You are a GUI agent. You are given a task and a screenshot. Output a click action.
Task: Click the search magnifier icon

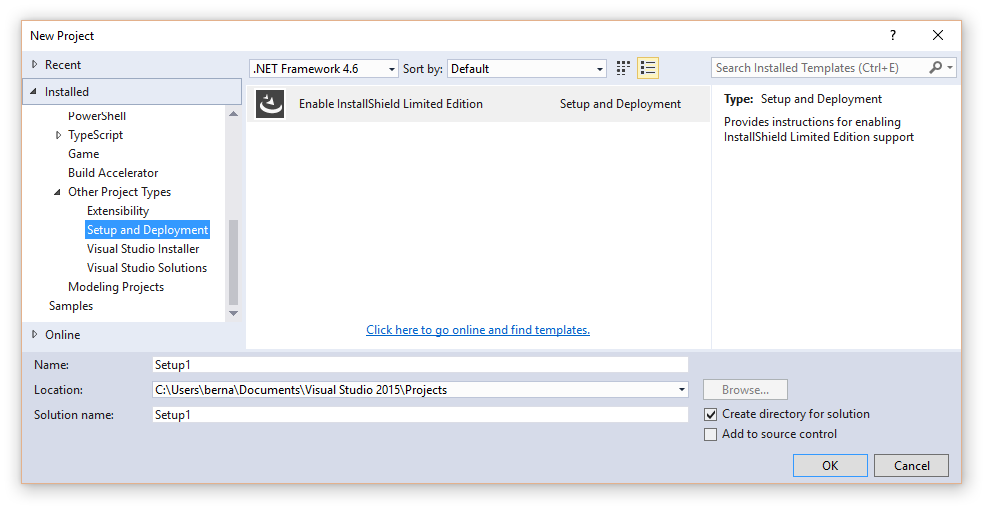pos(936,68)
